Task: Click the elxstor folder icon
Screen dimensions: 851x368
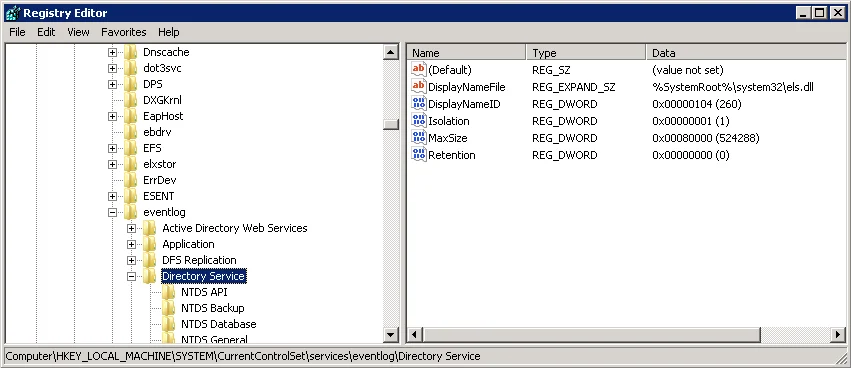Action: (x=130, y=164)
